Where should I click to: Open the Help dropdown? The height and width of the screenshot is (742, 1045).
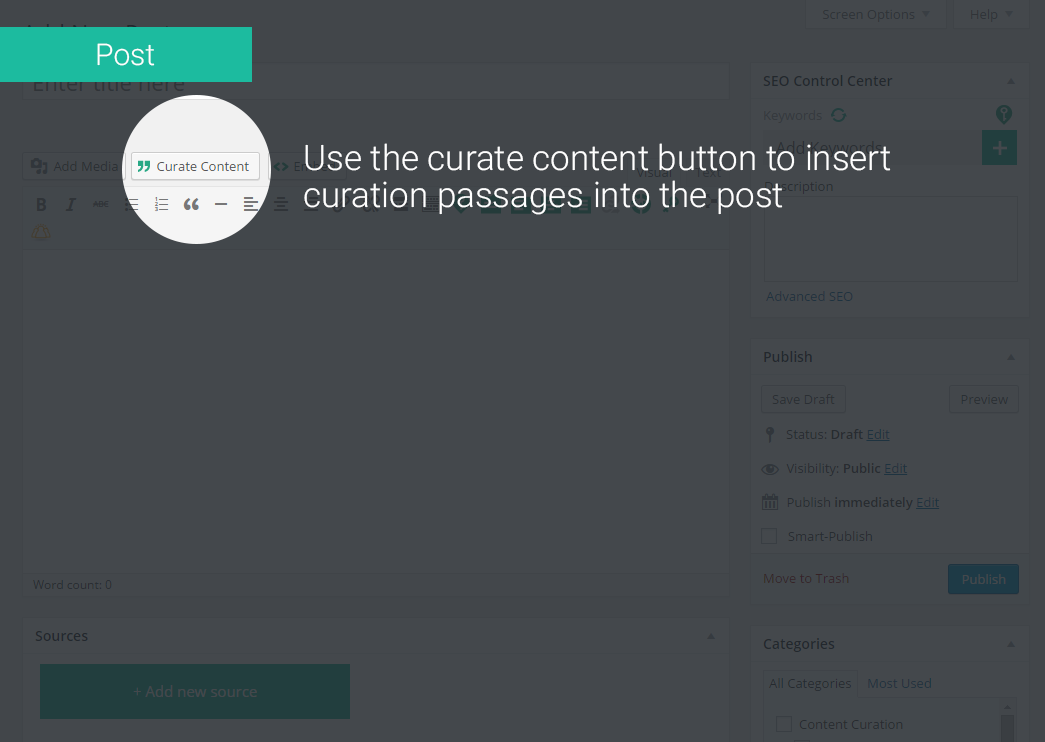991,14
